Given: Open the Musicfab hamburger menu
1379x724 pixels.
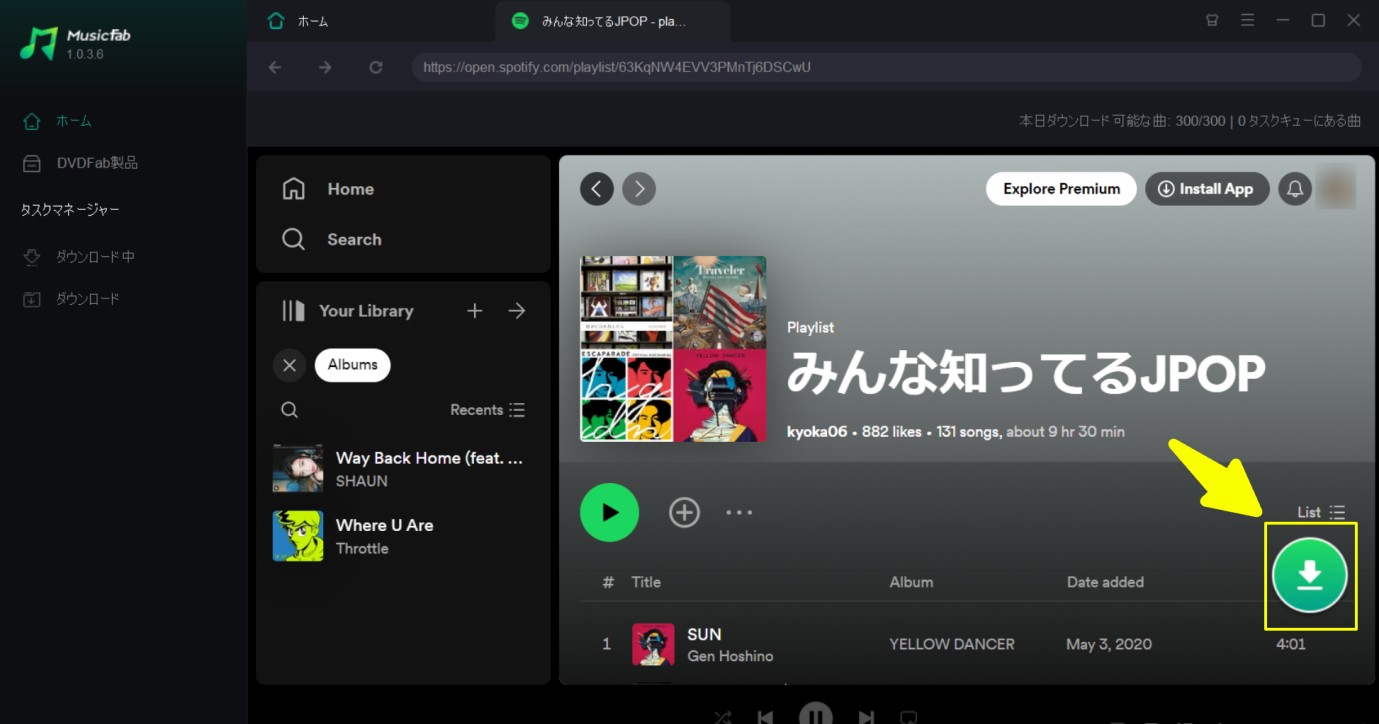Looking at the screenshot, I should (x=1247, y=20).
